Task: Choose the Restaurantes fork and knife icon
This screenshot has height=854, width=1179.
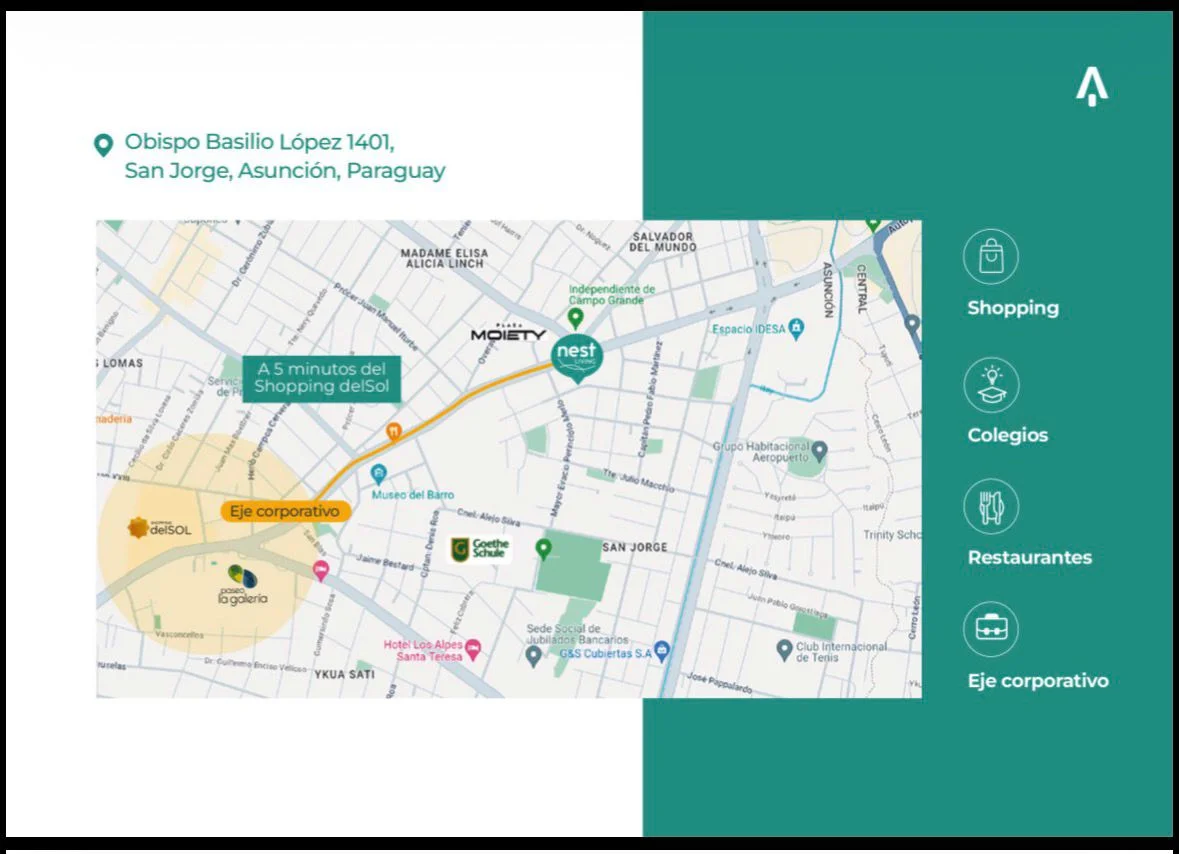Action: click(x=990, y=507)
